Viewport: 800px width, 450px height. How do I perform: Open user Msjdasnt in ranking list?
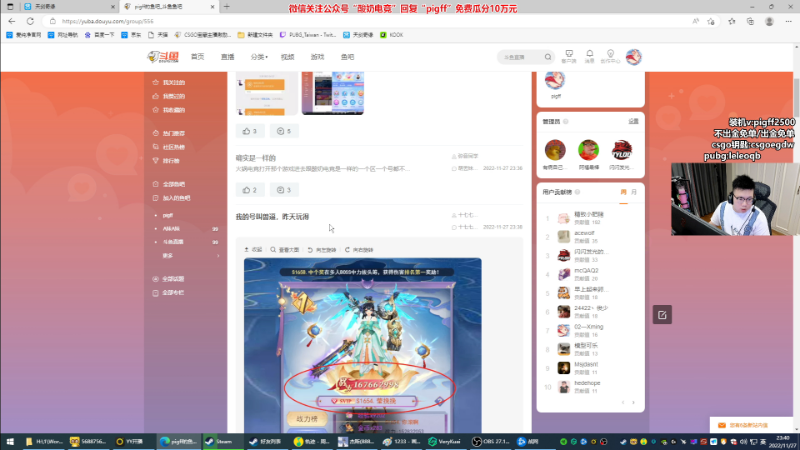586,364
